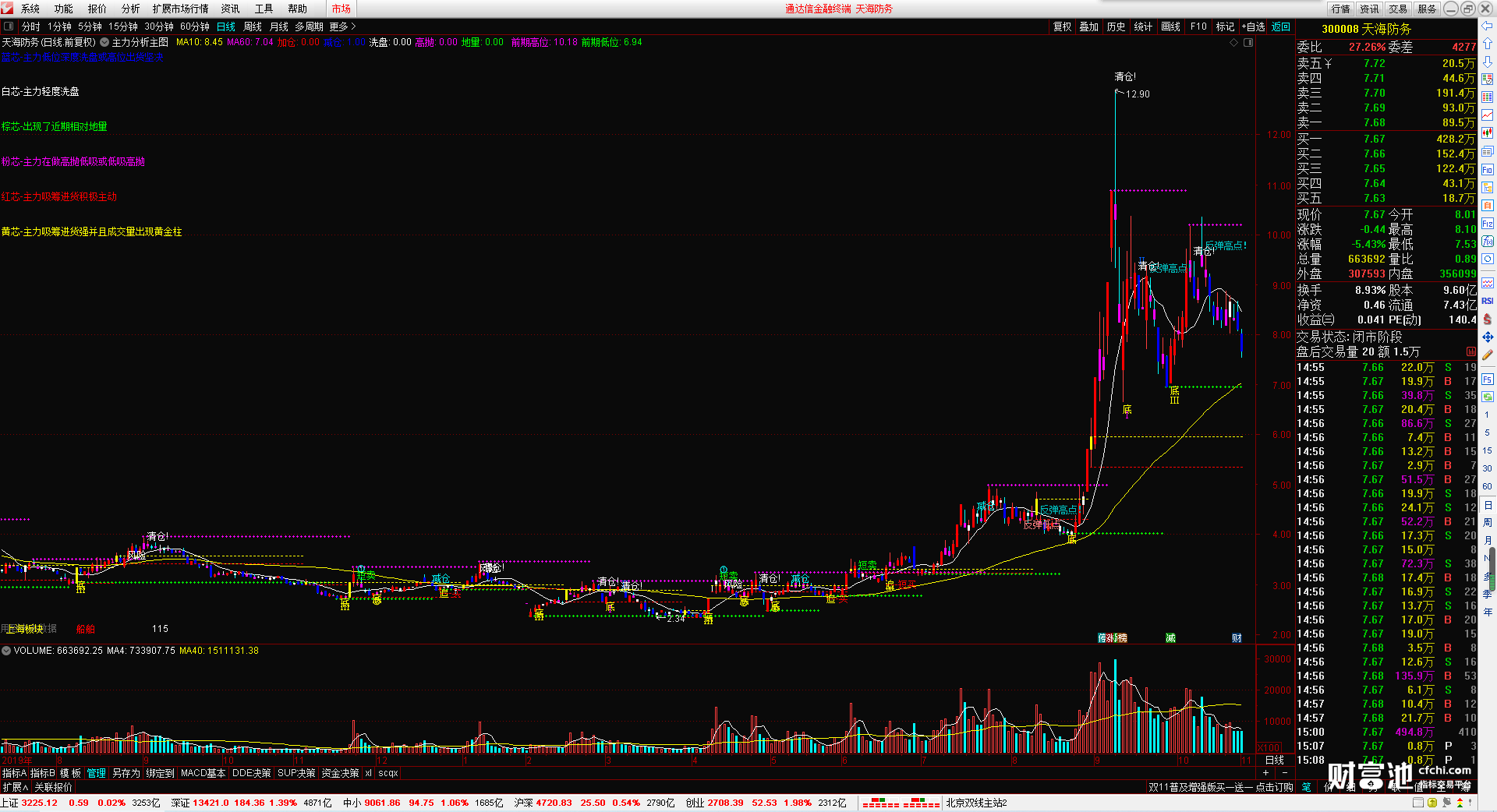
Task: Expand the round arrow beside 主力分析主图
Action: click(104, 42)
